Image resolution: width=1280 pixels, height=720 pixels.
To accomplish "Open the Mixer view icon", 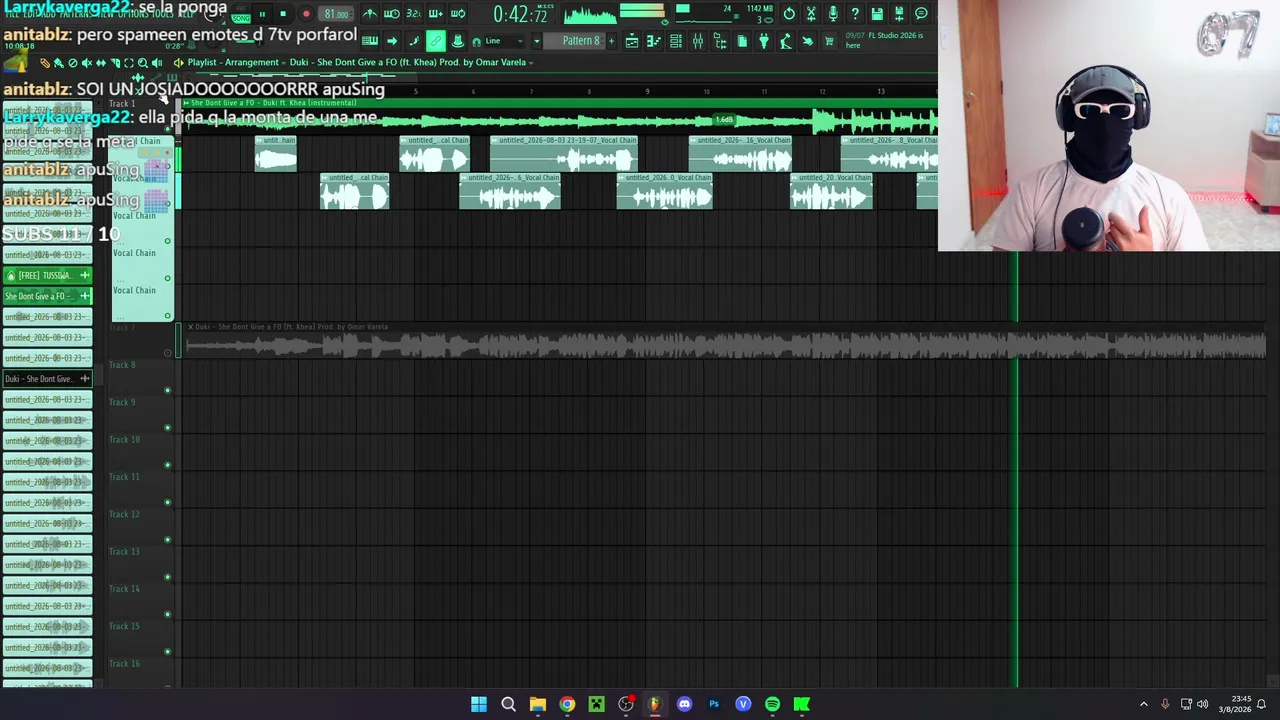I will [x=698, y=41].
